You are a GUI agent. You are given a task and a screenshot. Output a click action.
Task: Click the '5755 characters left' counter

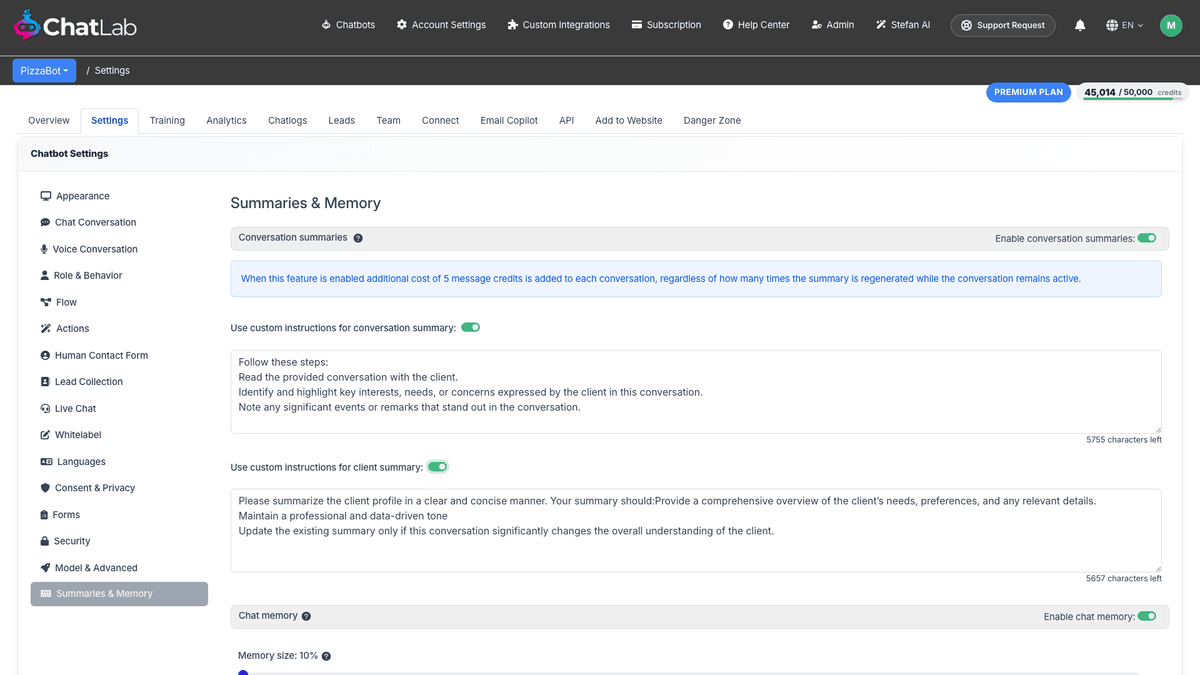[1124, 440]
